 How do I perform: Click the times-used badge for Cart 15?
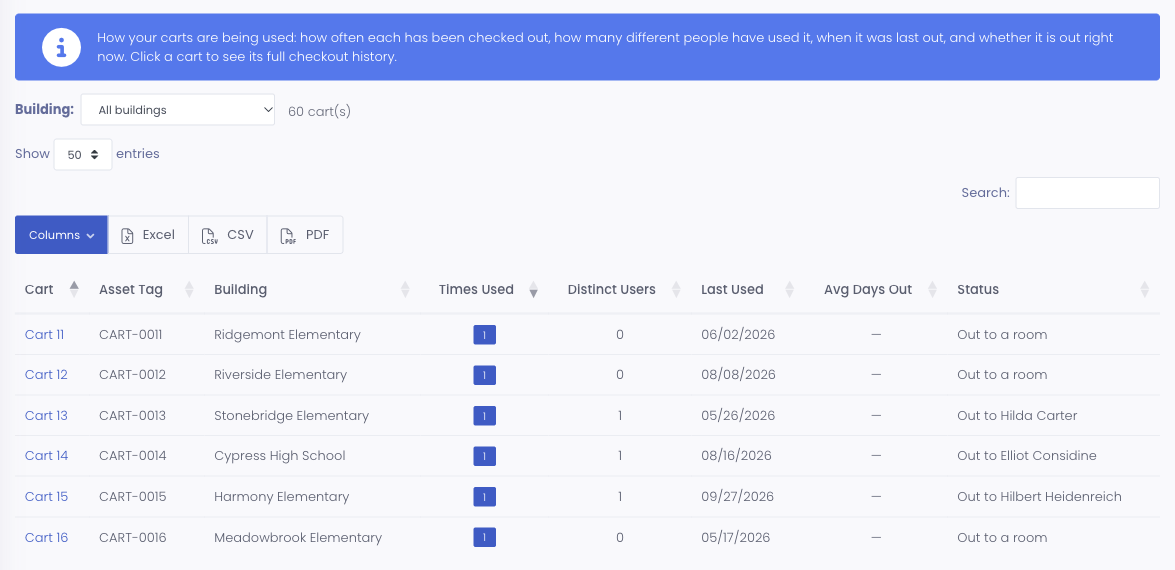click(x=484, y=497)
